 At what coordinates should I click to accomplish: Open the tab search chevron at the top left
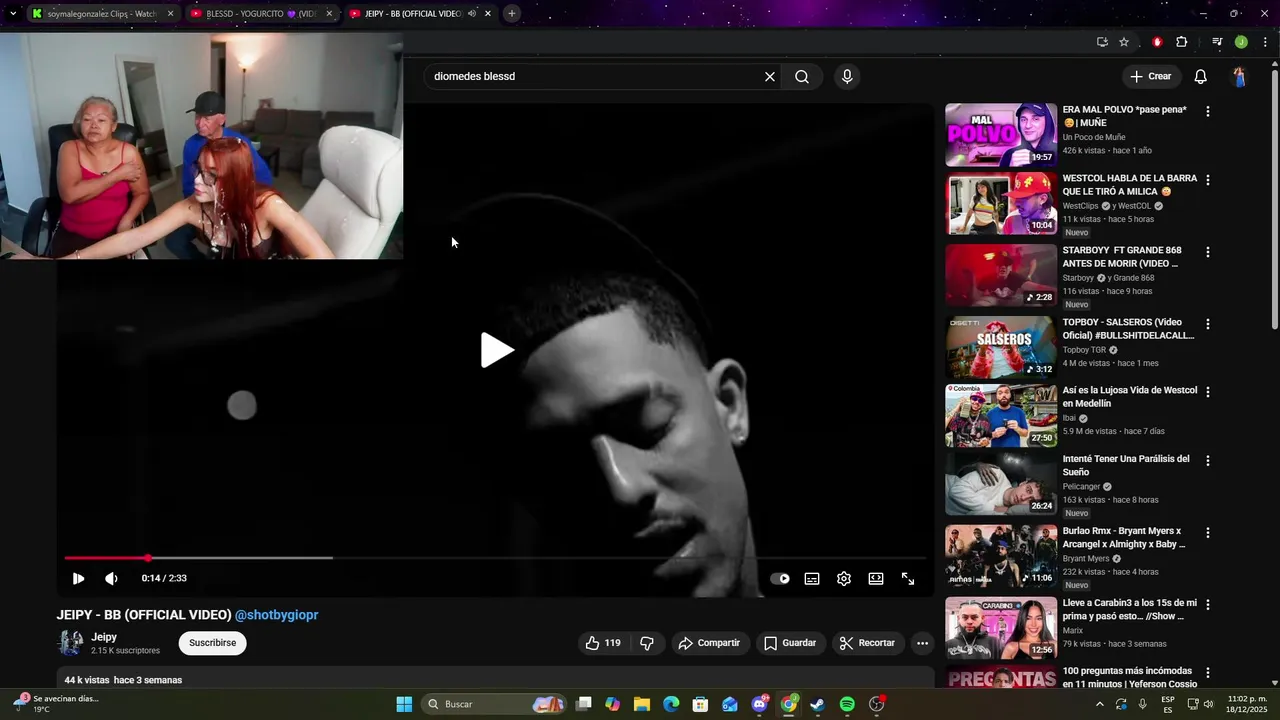13,14
